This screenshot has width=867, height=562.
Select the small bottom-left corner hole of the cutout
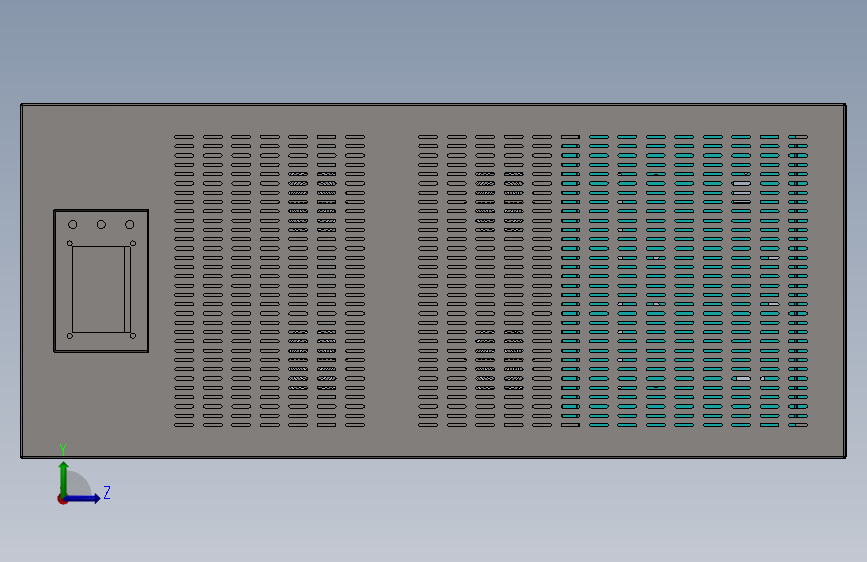coord(70,336)
